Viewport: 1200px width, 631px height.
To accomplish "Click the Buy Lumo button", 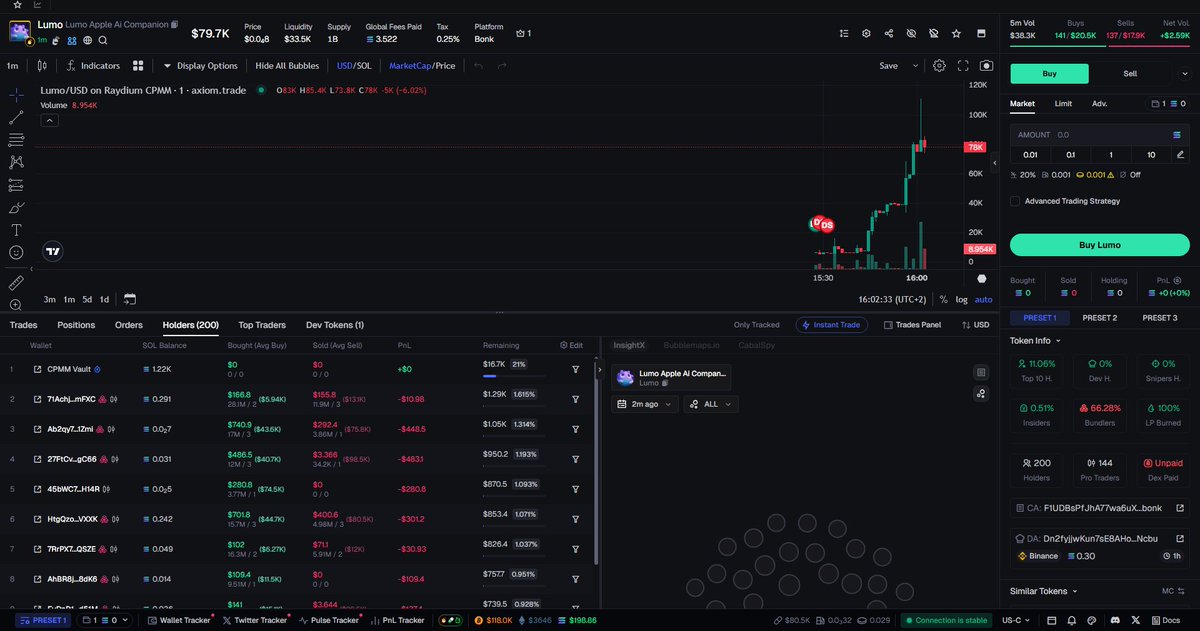I will [1100, 245].
